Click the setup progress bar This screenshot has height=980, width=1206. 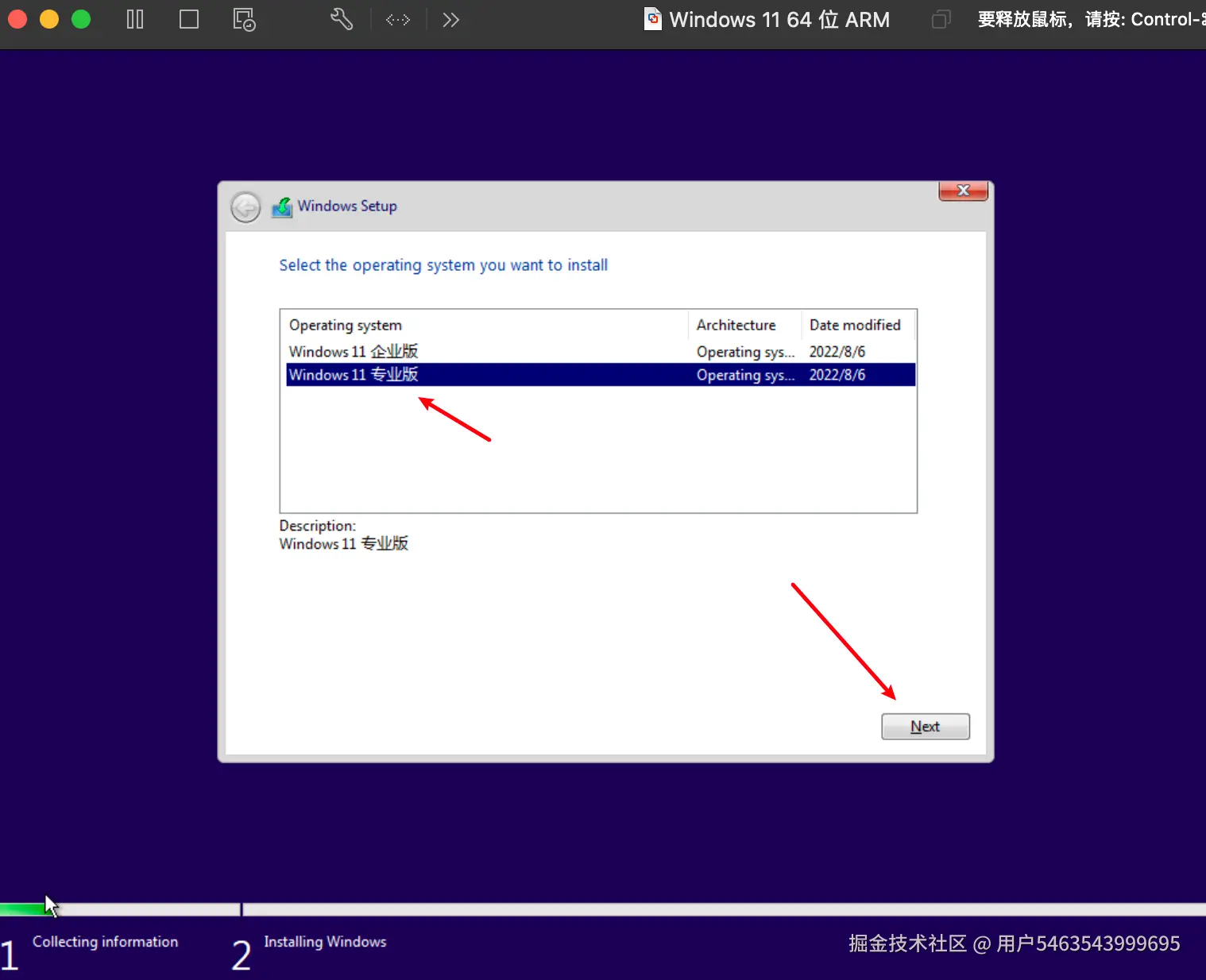click(603, 909)
